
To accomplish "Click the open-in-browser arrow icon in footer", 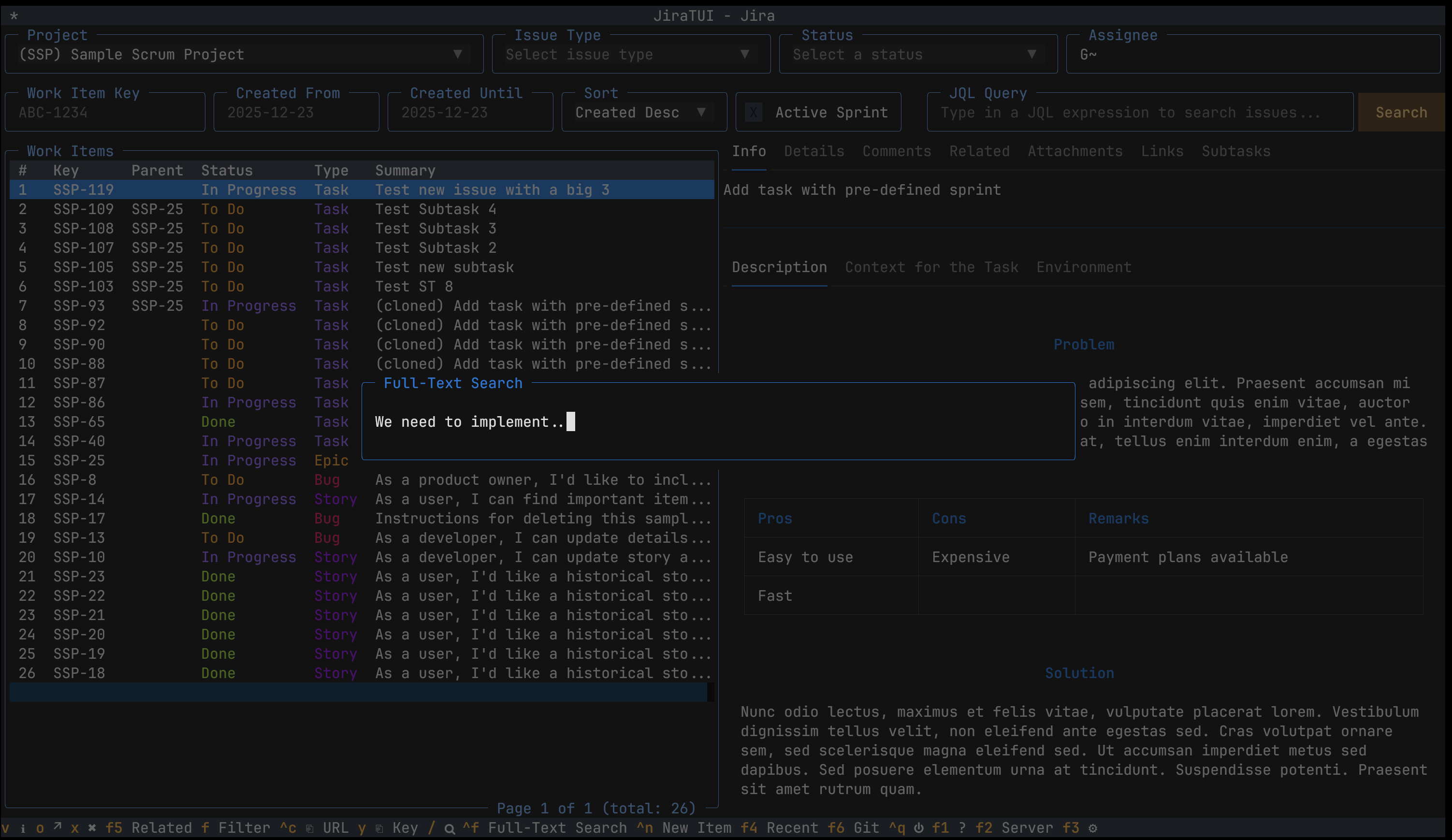I will (x=58, y=827).
